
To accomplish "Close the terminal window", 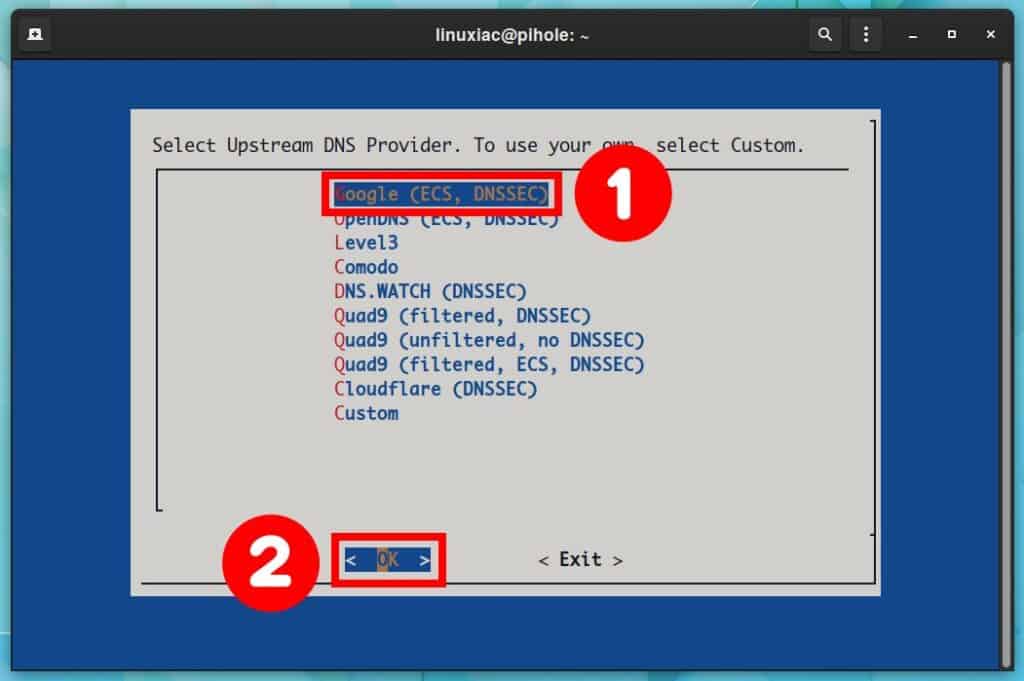I will click(991, 34).
